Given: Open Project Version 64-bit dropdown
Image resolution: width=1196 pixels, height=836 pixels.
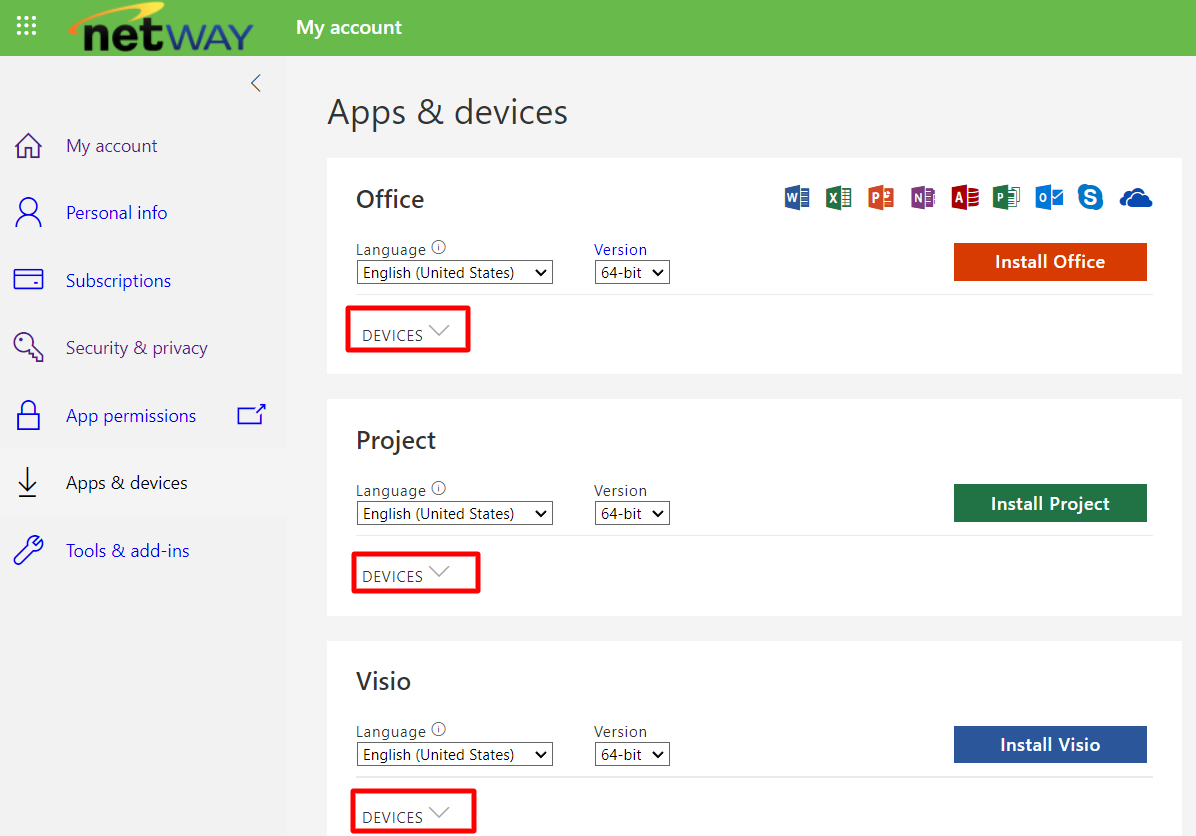Looking at the screenshot, I should tap(632, 513).
